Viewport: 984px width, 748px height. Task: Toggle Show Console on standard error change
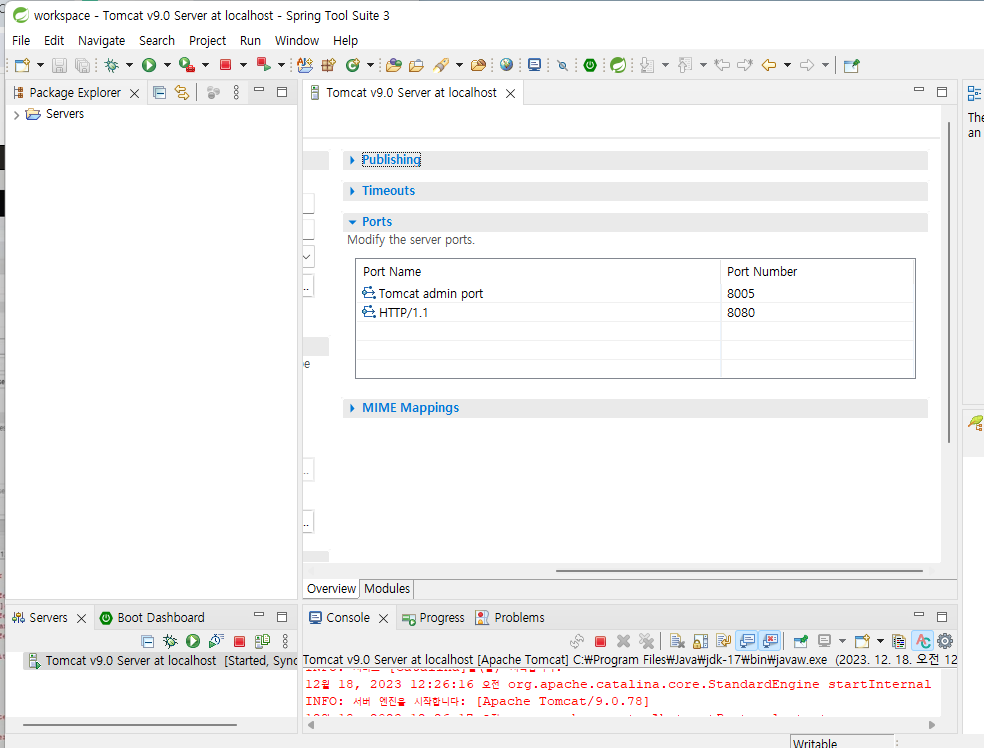coord(770,641)
